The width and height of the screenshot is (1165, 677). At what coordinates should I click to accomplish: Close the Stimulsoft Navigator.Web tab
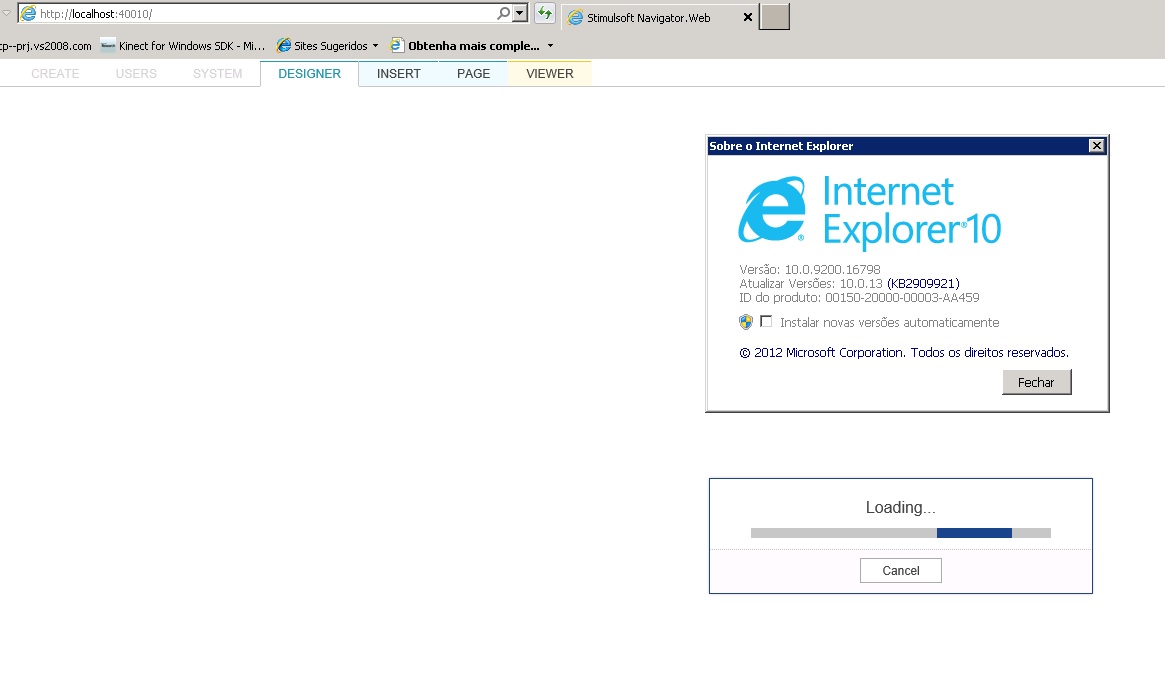(747, 17)
